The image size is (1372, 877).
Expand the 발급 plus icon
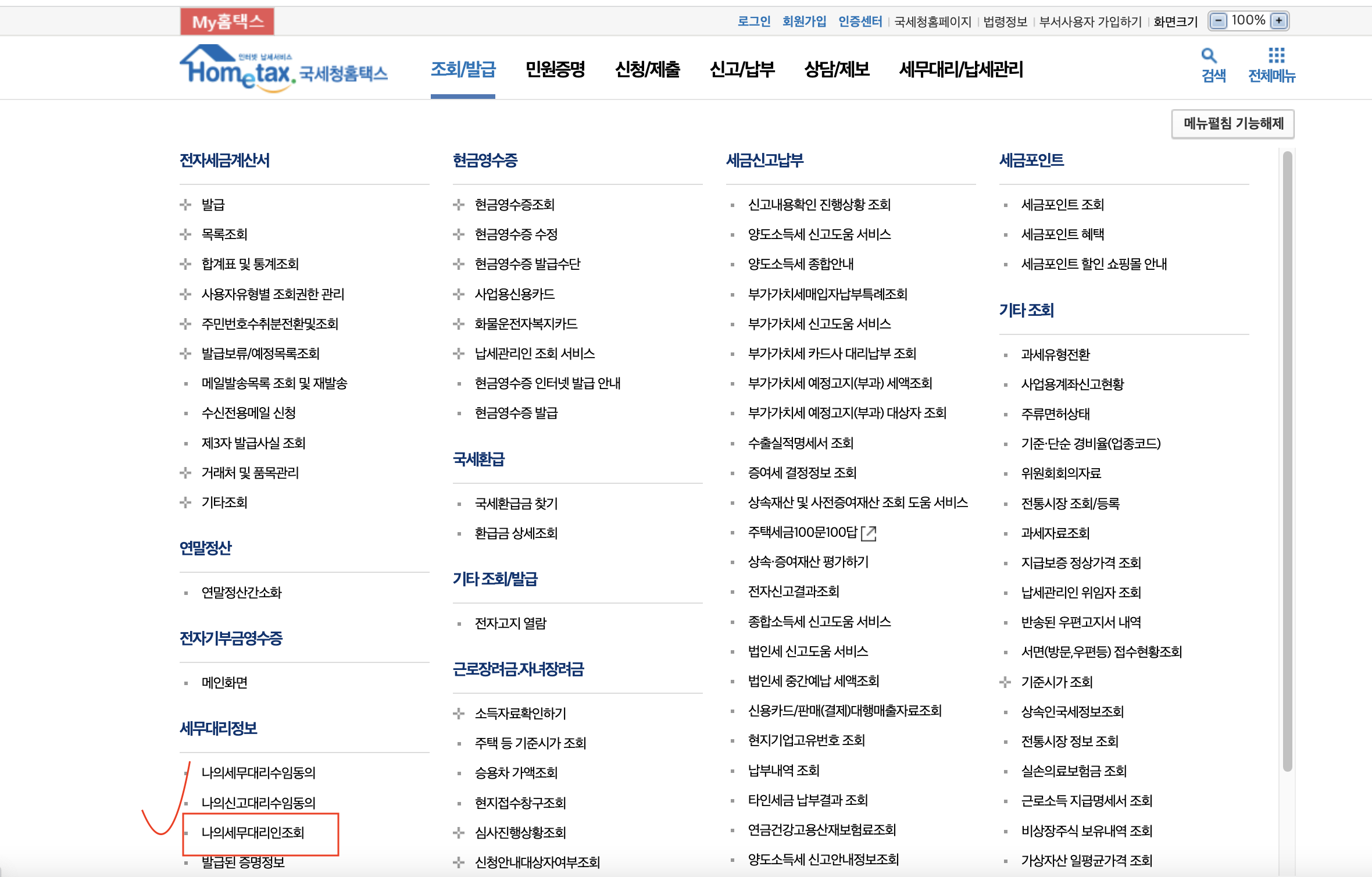tap(185, 205)
